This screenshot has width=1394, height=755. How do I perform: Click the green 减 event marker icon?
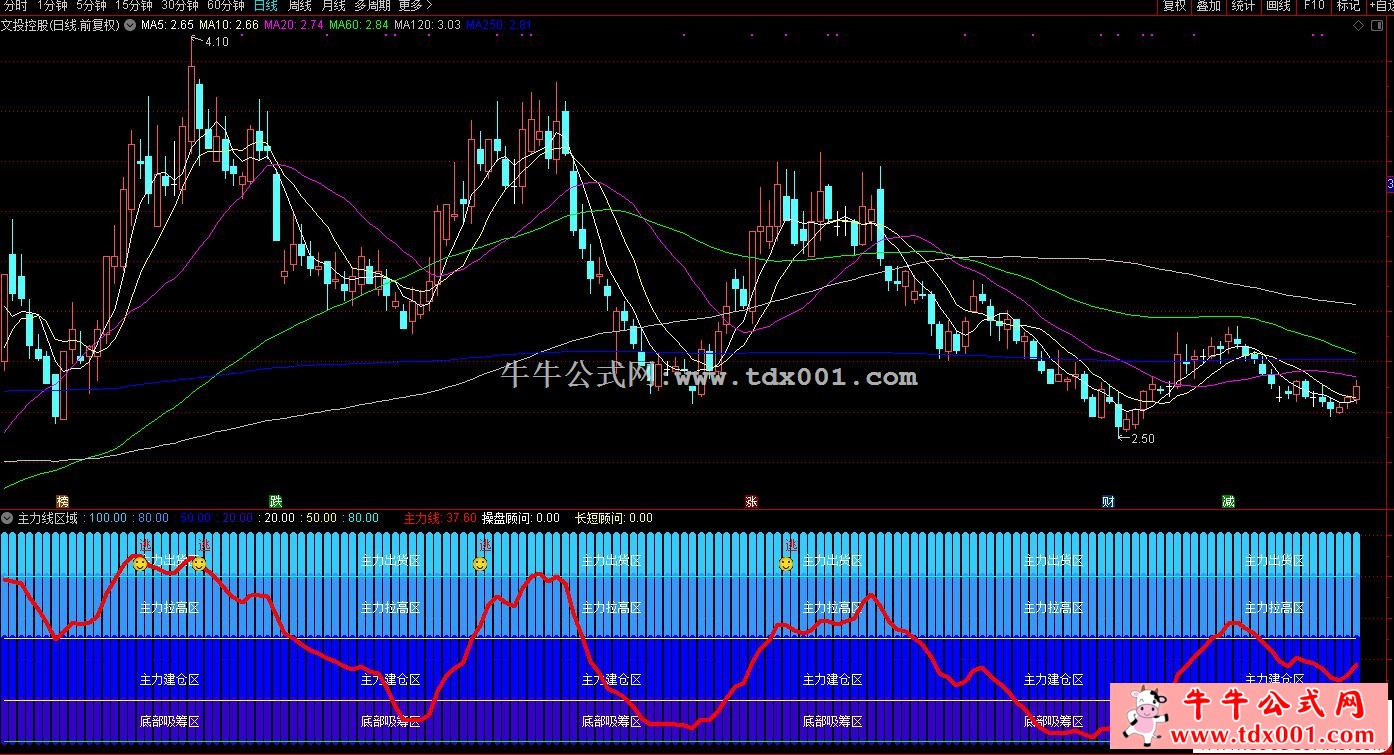[1228, 501]
